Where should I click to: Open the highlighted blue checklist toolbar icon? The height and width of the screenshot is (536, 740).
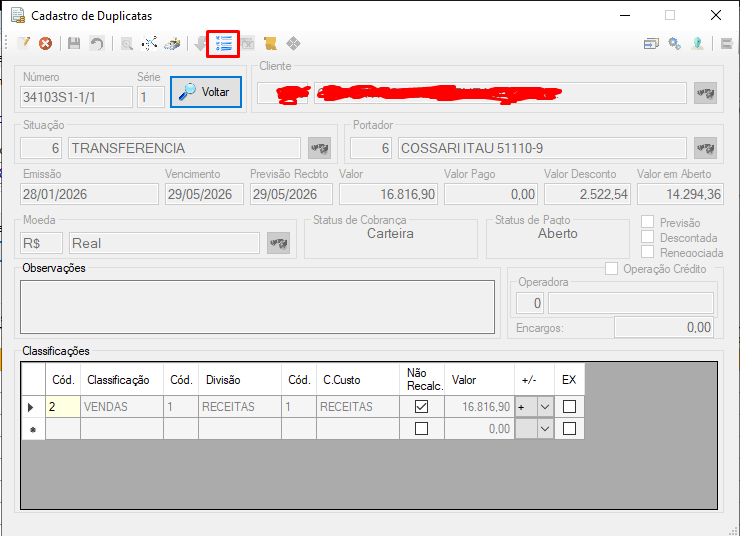pyautogui.click(x=223, y=44)
